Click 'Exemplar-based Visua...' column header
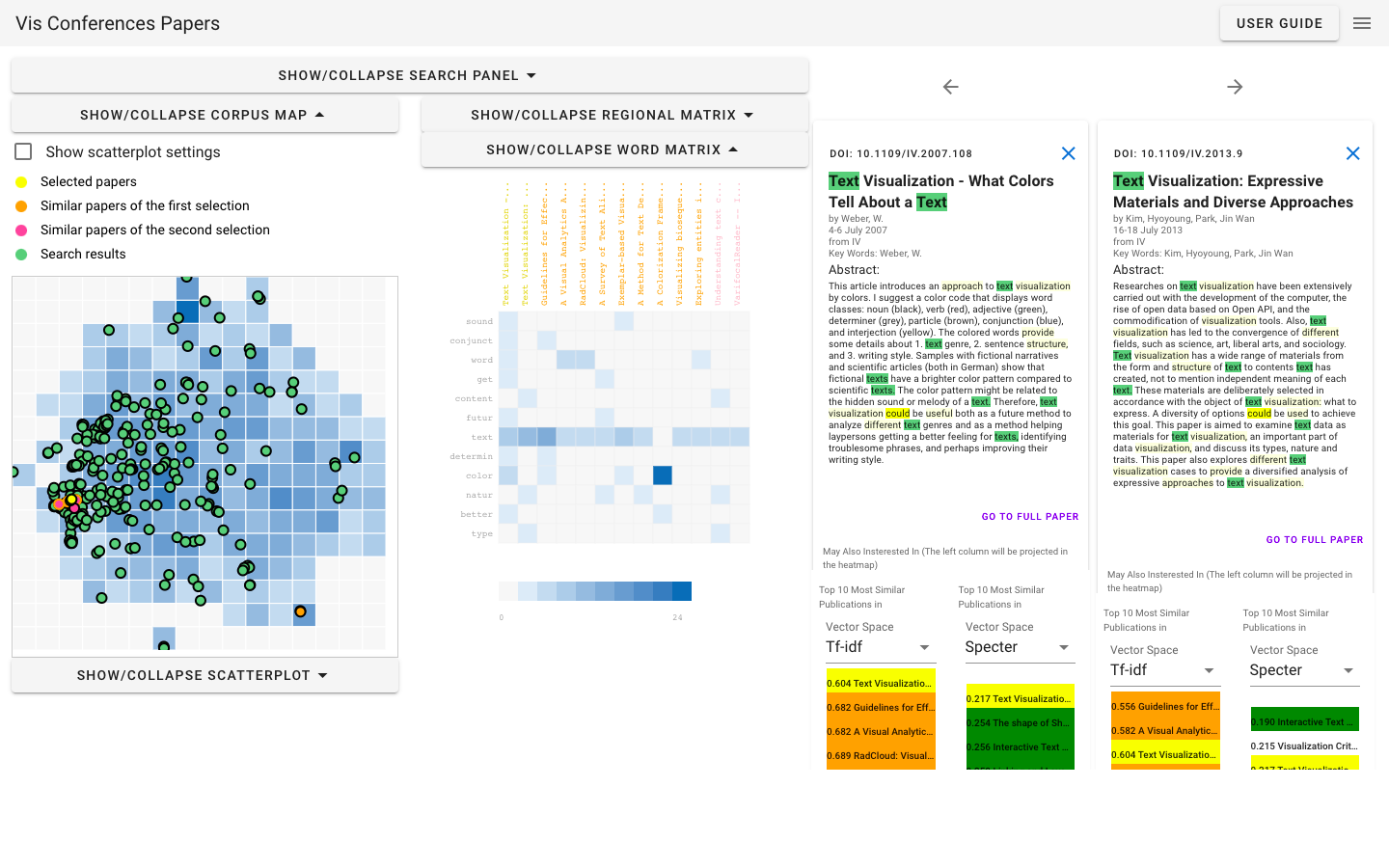Image resolution: width=1389 pixels, height=868 pixels. pyautogui.click(x=622, y=242)
